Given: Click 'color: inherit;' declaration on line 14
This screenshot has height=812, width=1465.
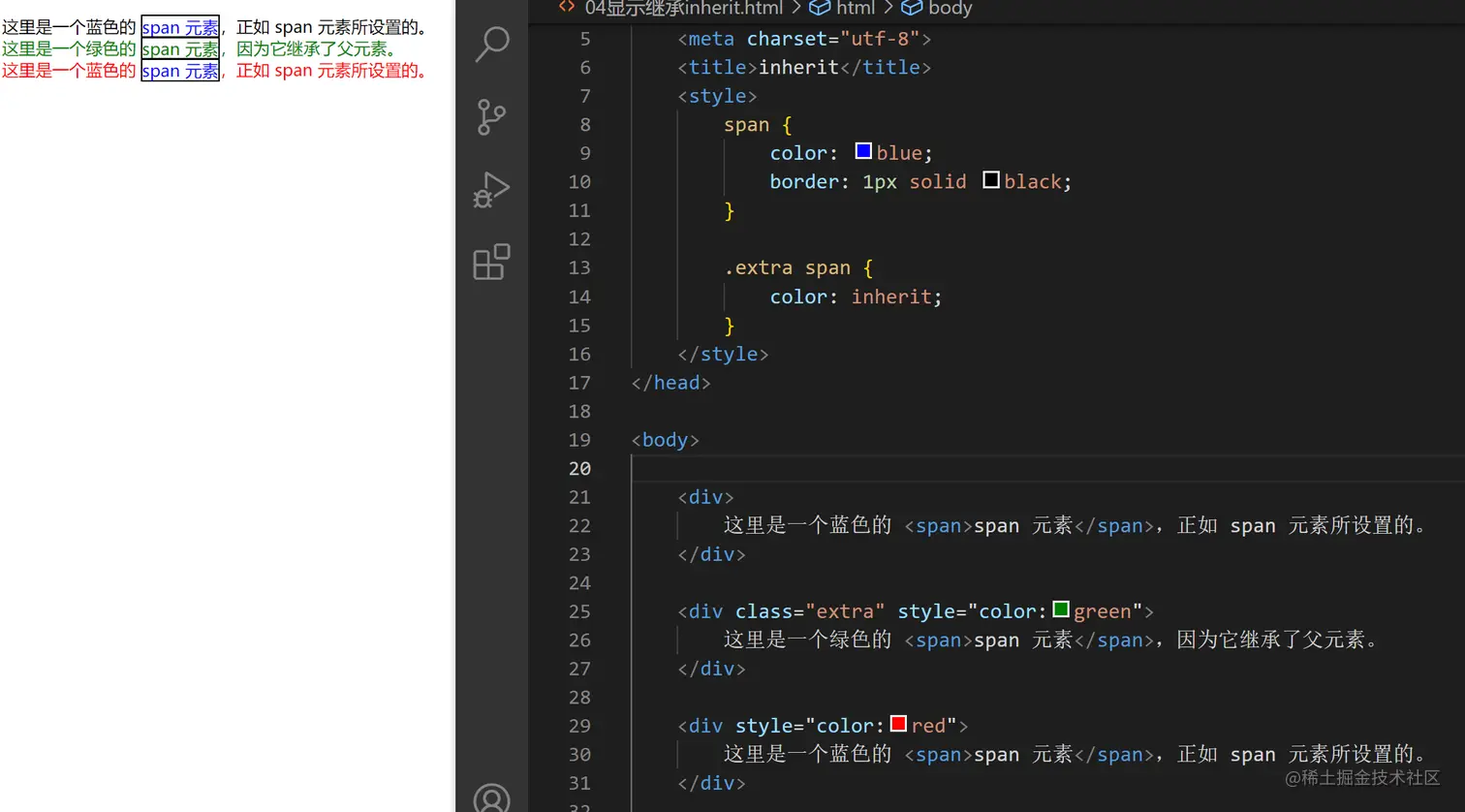Looking at the screenshot, I should click(x=856, y=297).
